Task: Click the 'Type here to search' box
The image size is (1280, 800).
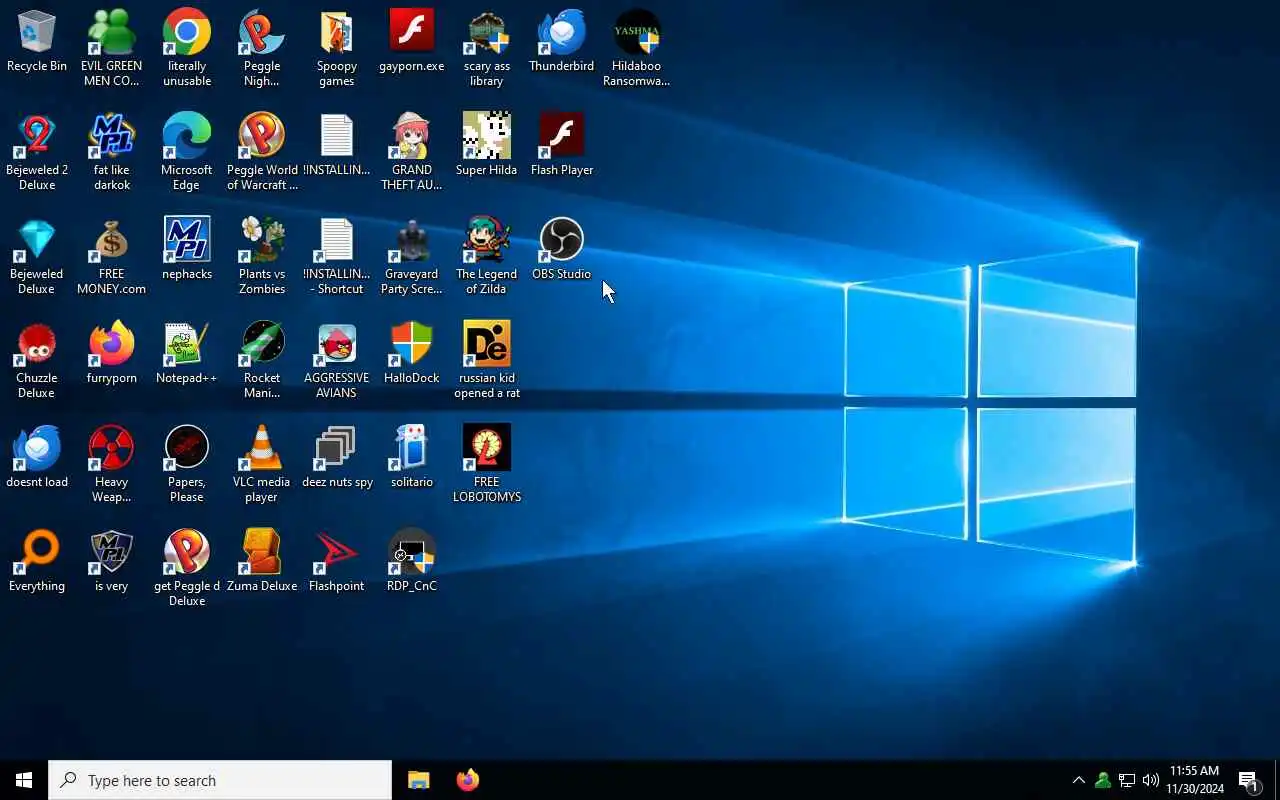Action: point(220,780)
